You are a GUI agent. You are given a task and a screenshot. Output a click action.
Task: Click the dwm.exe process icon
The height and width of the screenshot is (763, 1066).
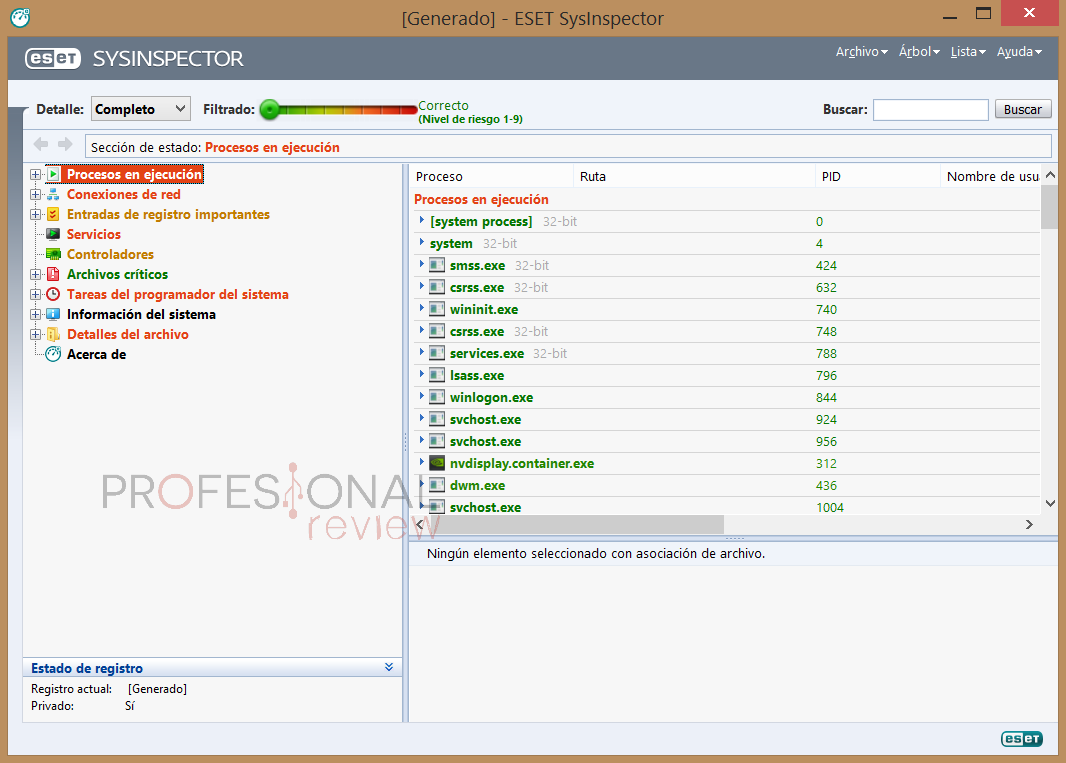pyautogui.click(x=437, y=486)
